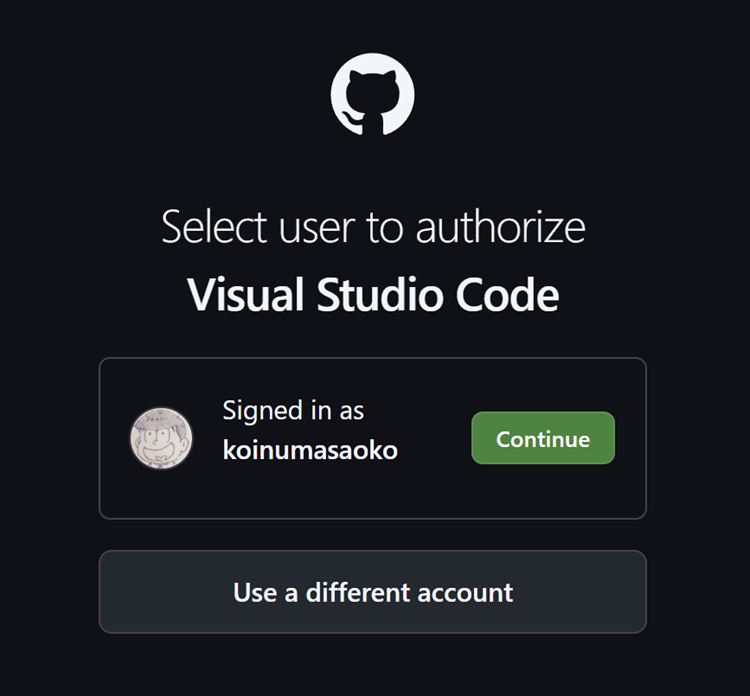This screenshot has height=696, width=750.
Task: Switch accounts using the gray bottom button
Action: [373, 592]
